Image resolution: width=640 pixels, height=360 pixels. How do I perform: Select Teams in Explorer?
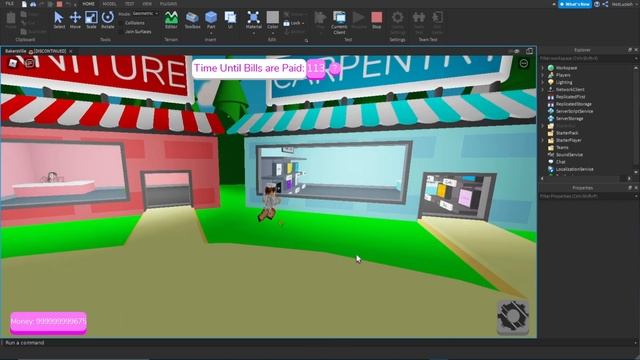tap(562, 147)
